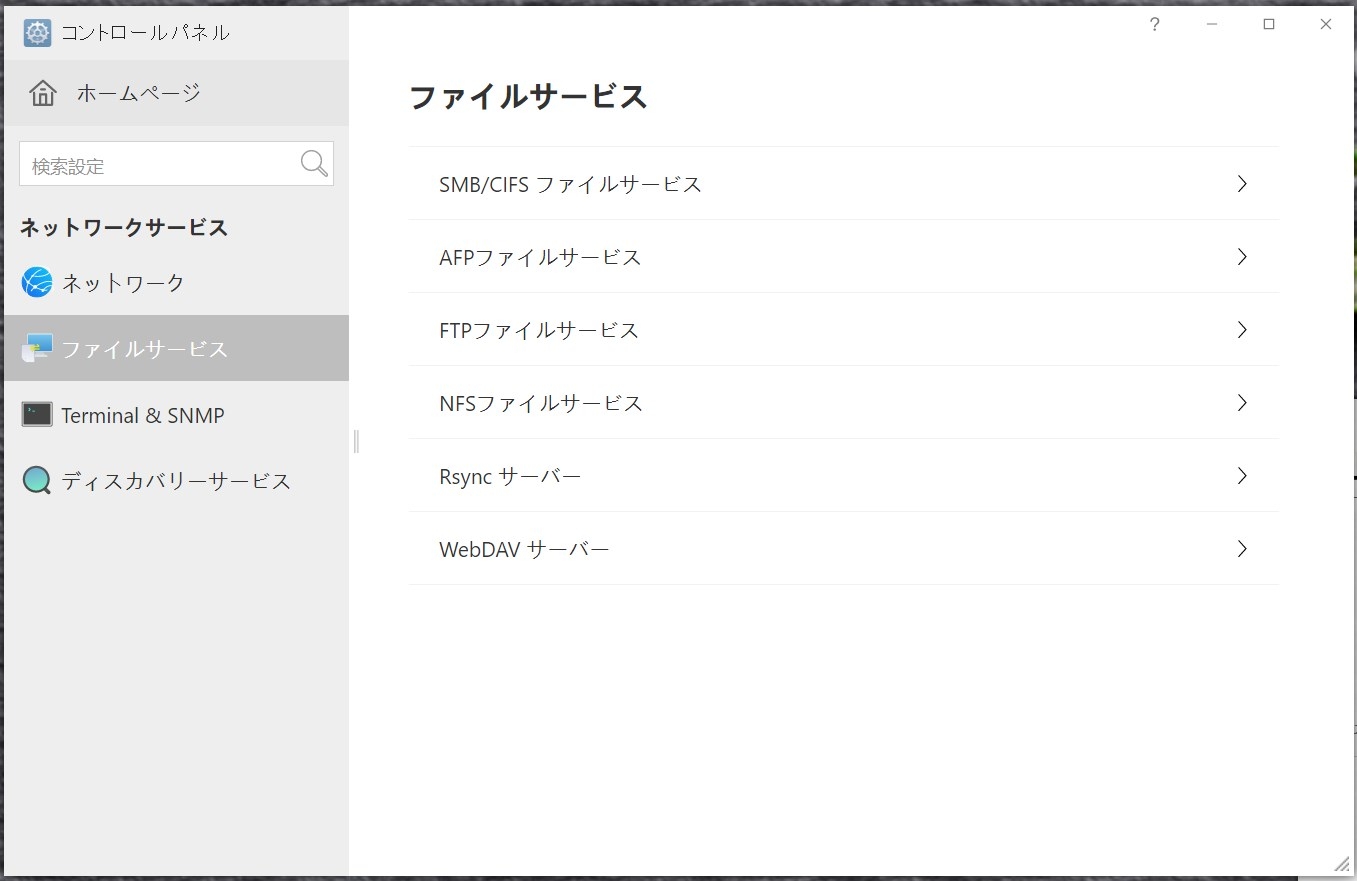Click the ディスカバリーサービス magnifier icon
The image size is (1357, 881).
click(x=37, y=481)
